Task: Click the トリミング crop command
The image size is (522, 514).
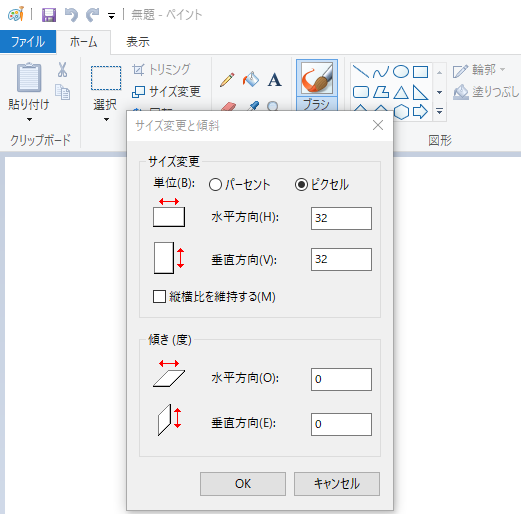Action: 161,69
